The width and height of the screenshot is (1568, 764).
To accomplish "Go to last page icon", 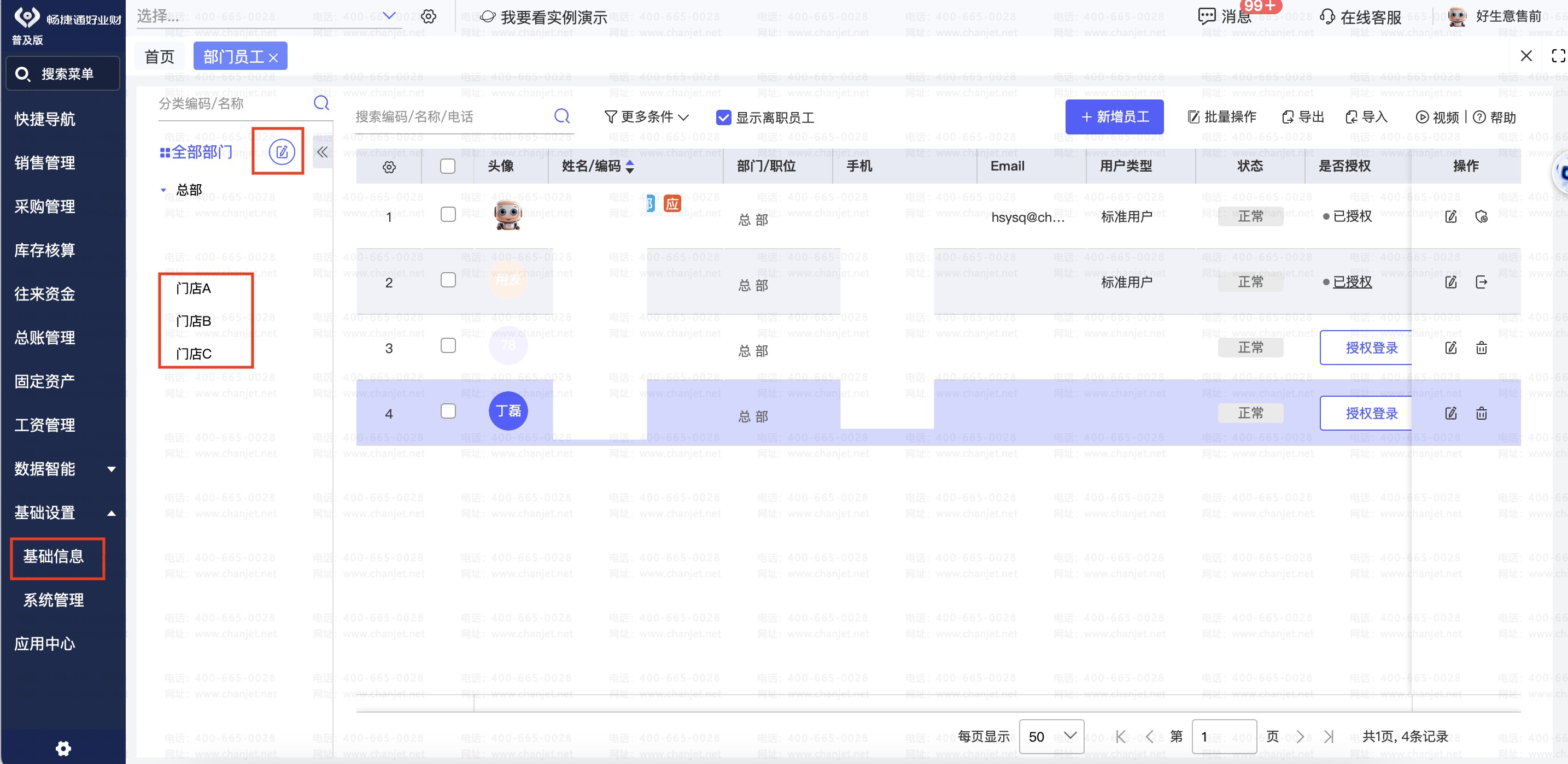I will point(1329,737).
